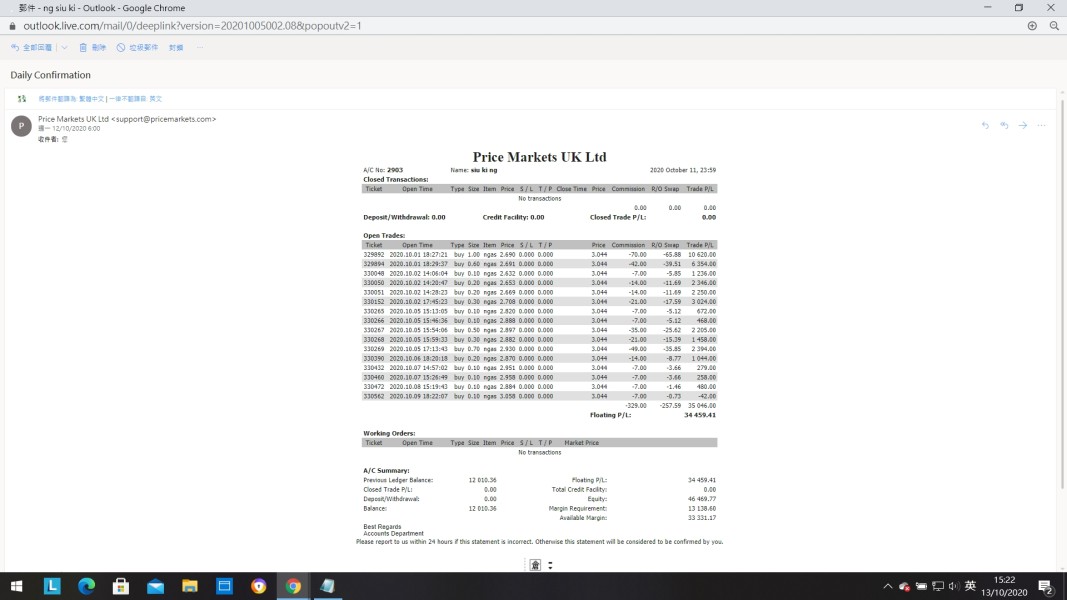Reply using the single arrow icon in header
Screen dimensions: 1067x600
985,125
